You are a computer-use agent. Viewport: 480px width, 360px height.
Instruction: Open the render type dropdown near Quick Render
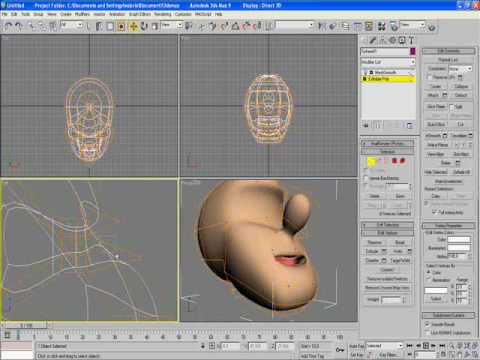click(x=413, y=25)
